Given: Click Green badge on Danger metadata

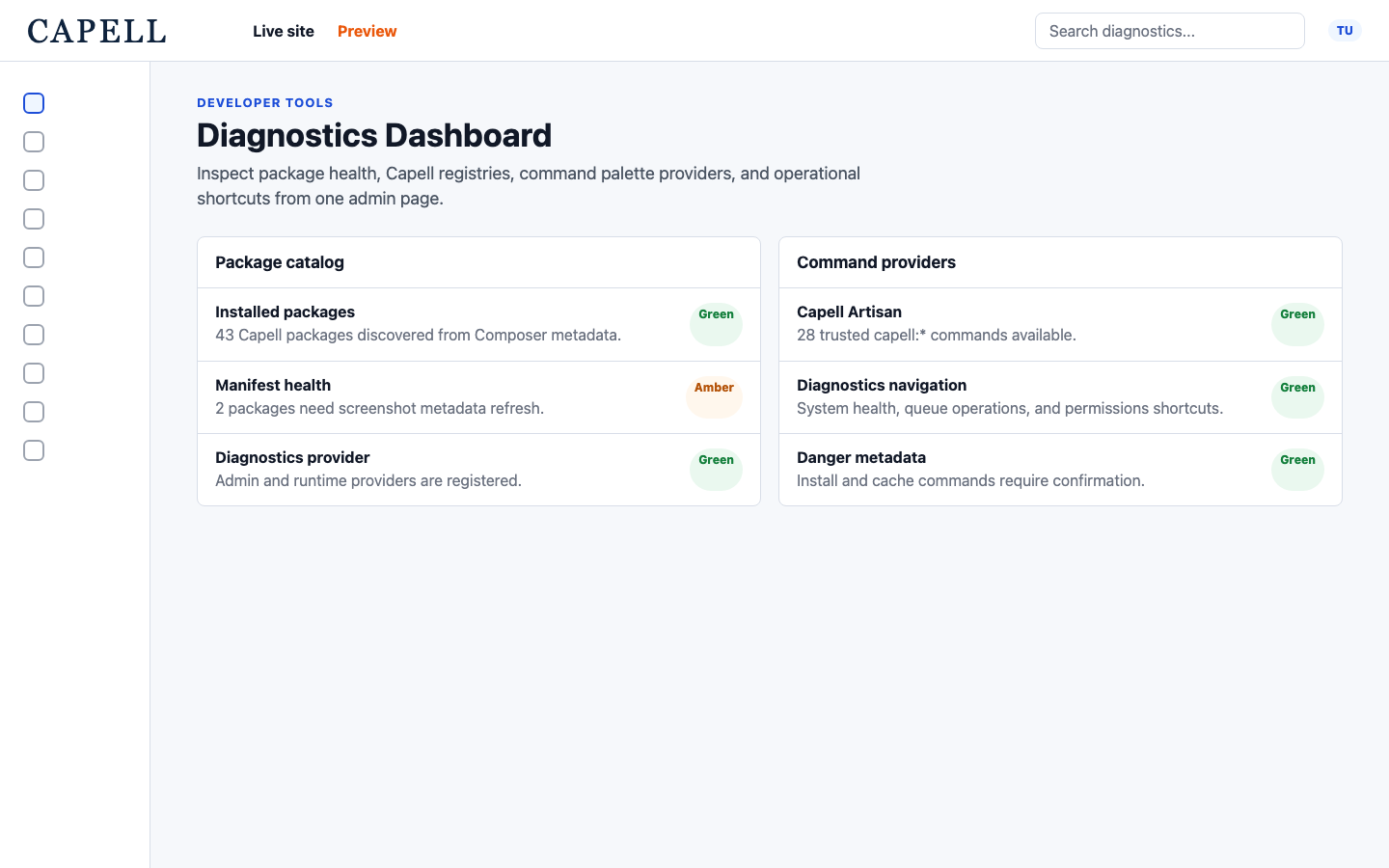Looking at the screenshot, I should pos(1297,470).
